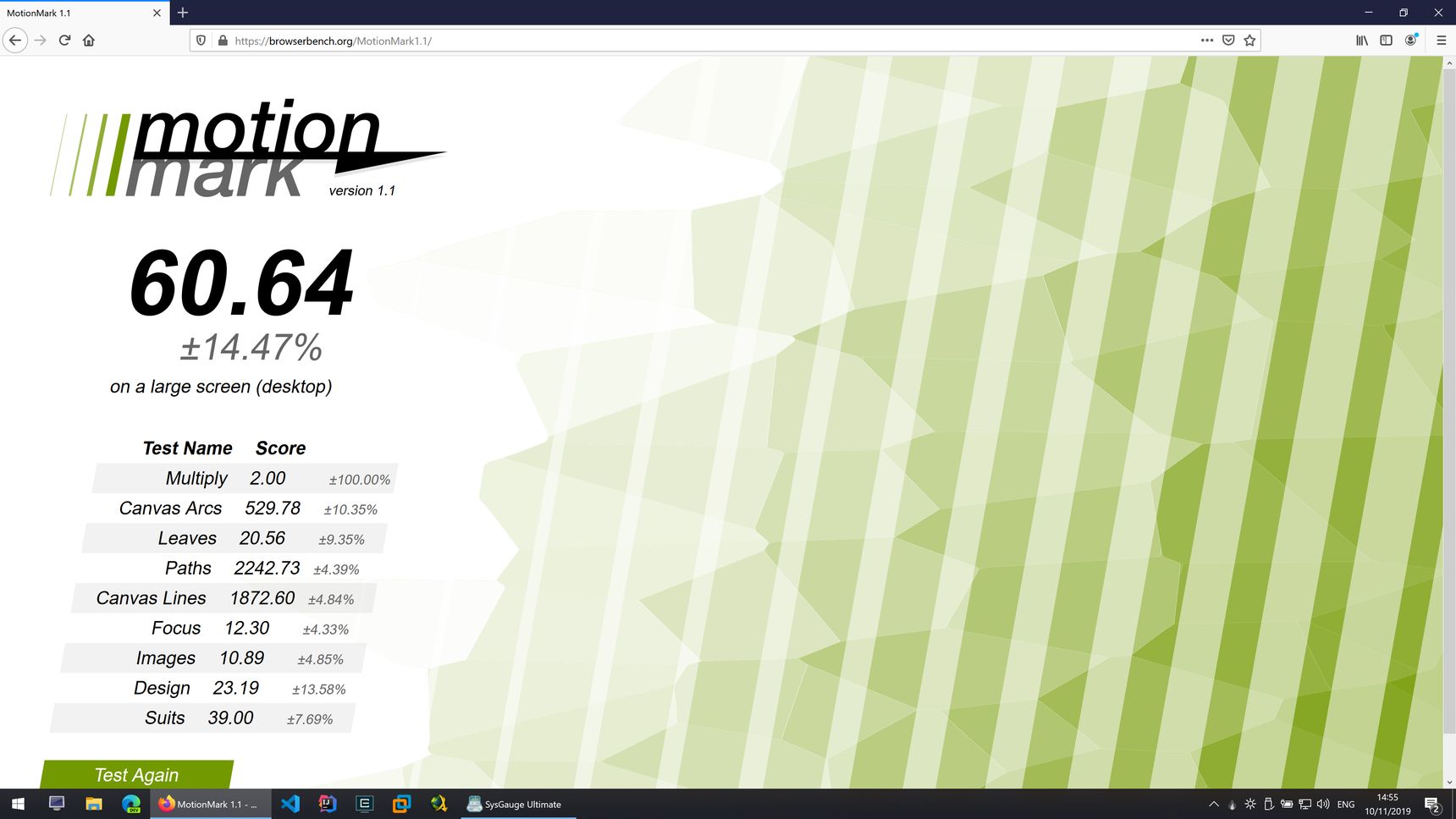Open network status tray icon
Viewport: 1456px width, 819px height.
[1304, 804]
